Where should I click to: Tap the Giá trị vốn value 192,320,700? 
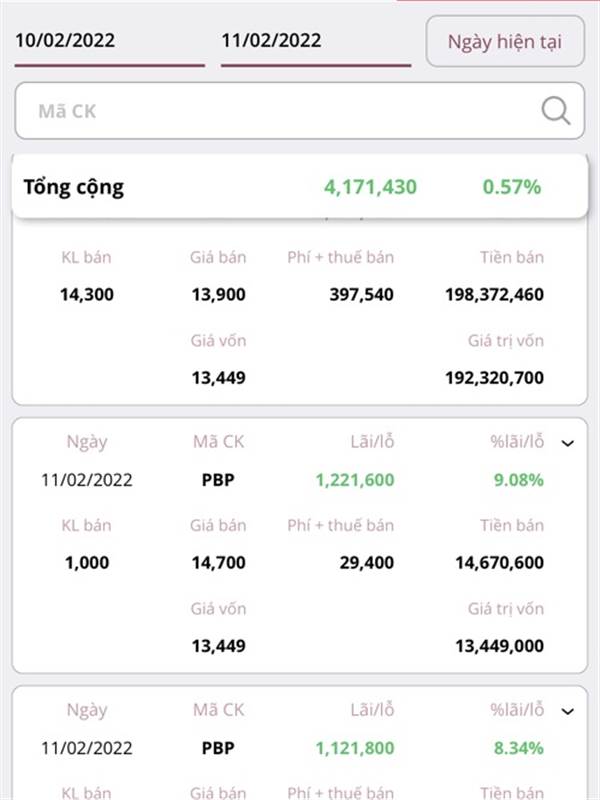494,378
